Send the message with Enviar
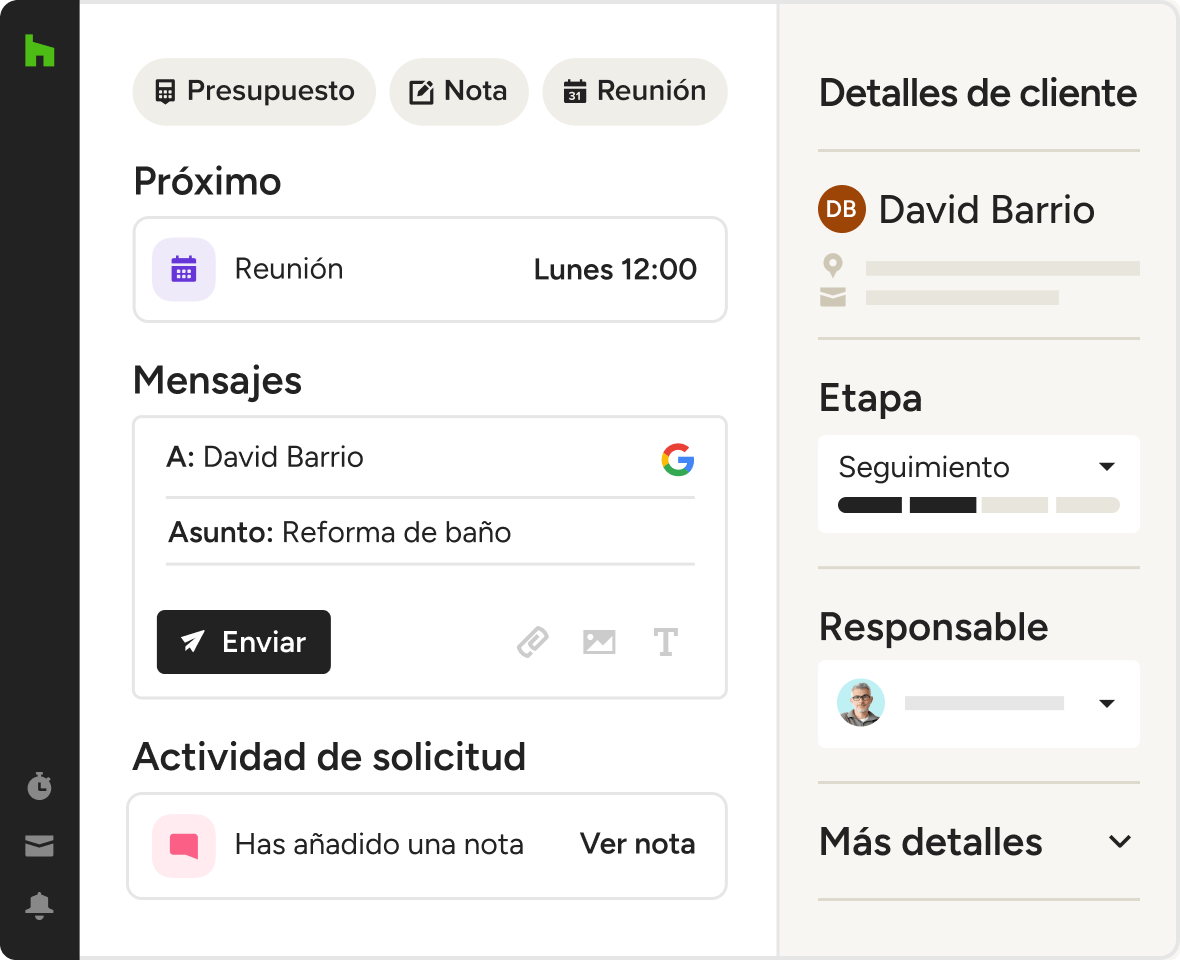The width and height of the screenshot is (1180, 960). [244, 642]
